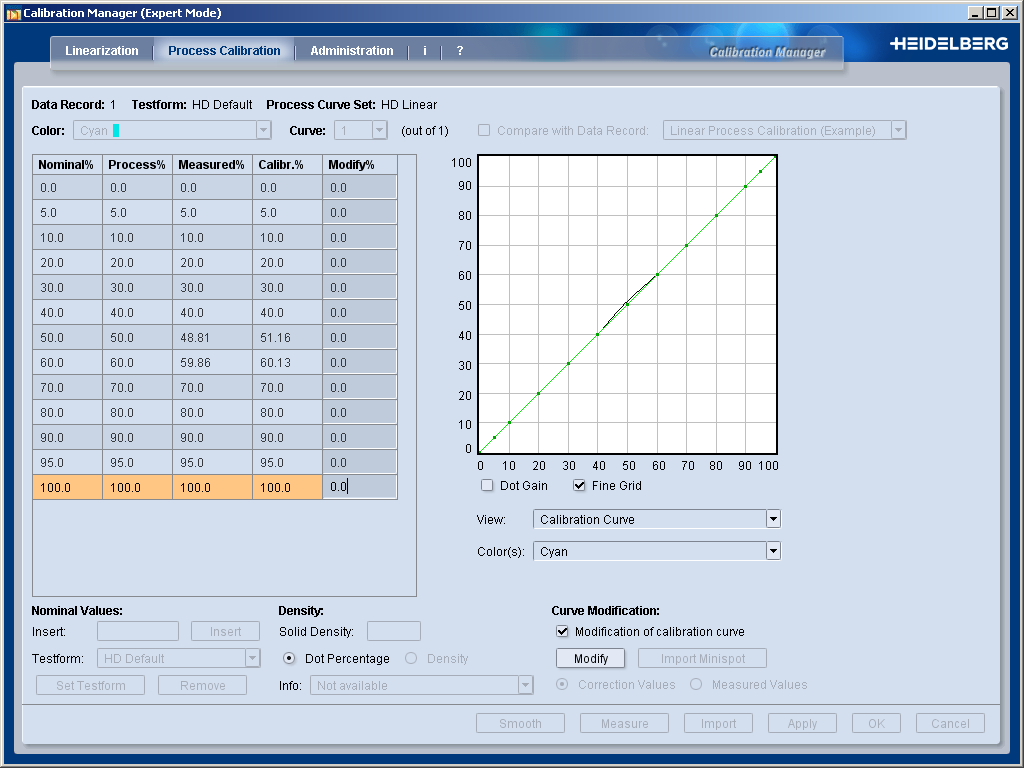
Task: Close the Calibration Manager window
Action: [1008, 13]
